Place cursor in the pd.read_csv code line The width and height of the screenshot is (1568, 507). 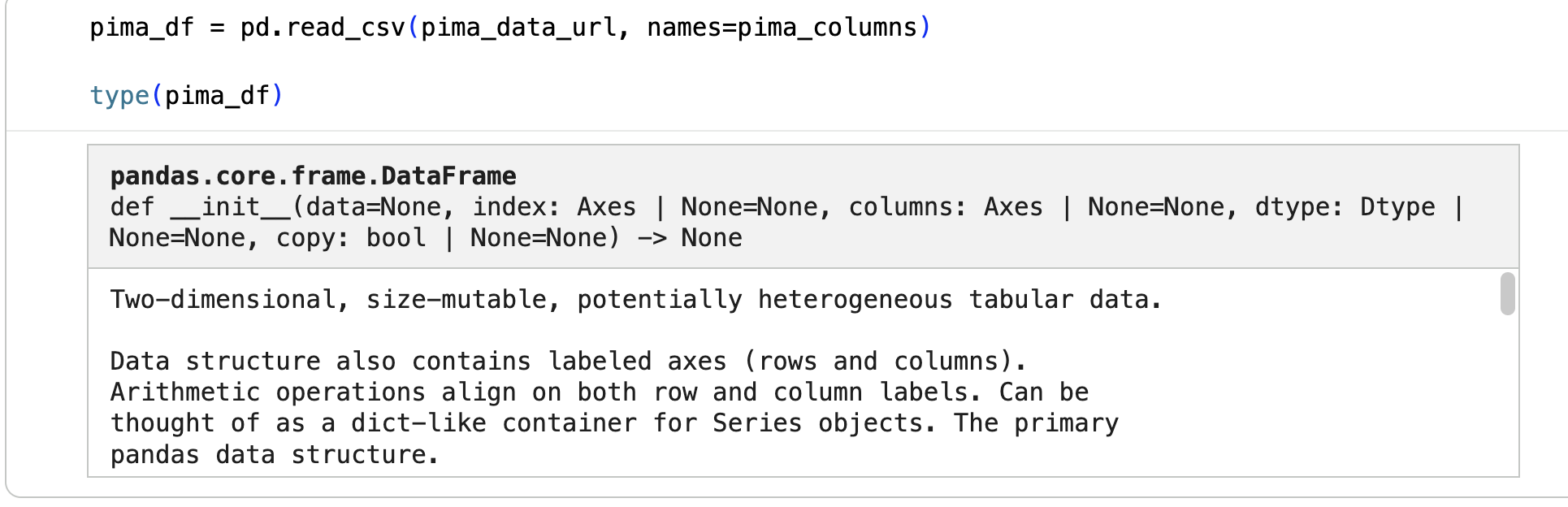click(x=510, y=28)
